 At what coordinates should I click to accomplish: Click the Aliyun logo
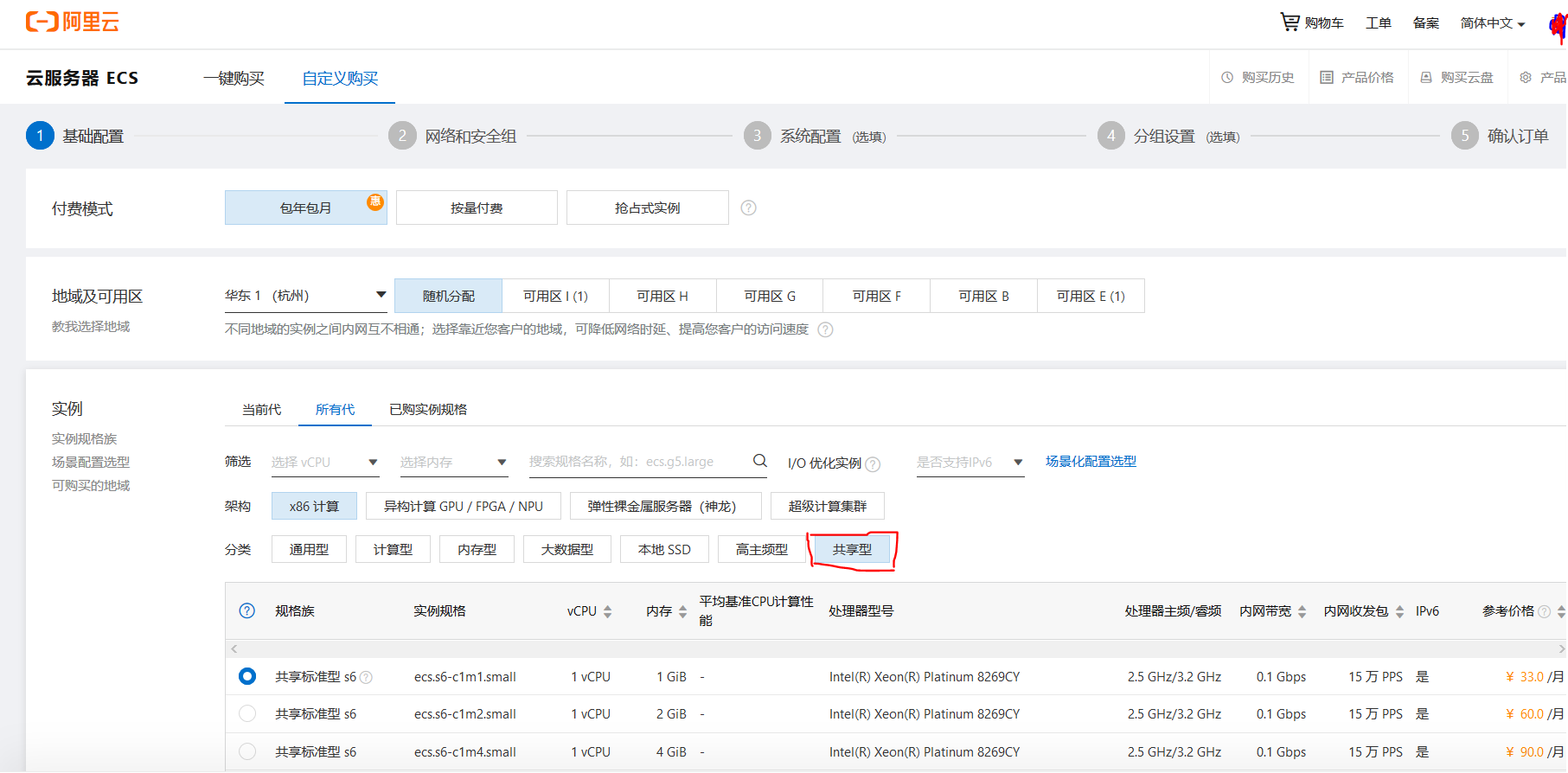73,22
